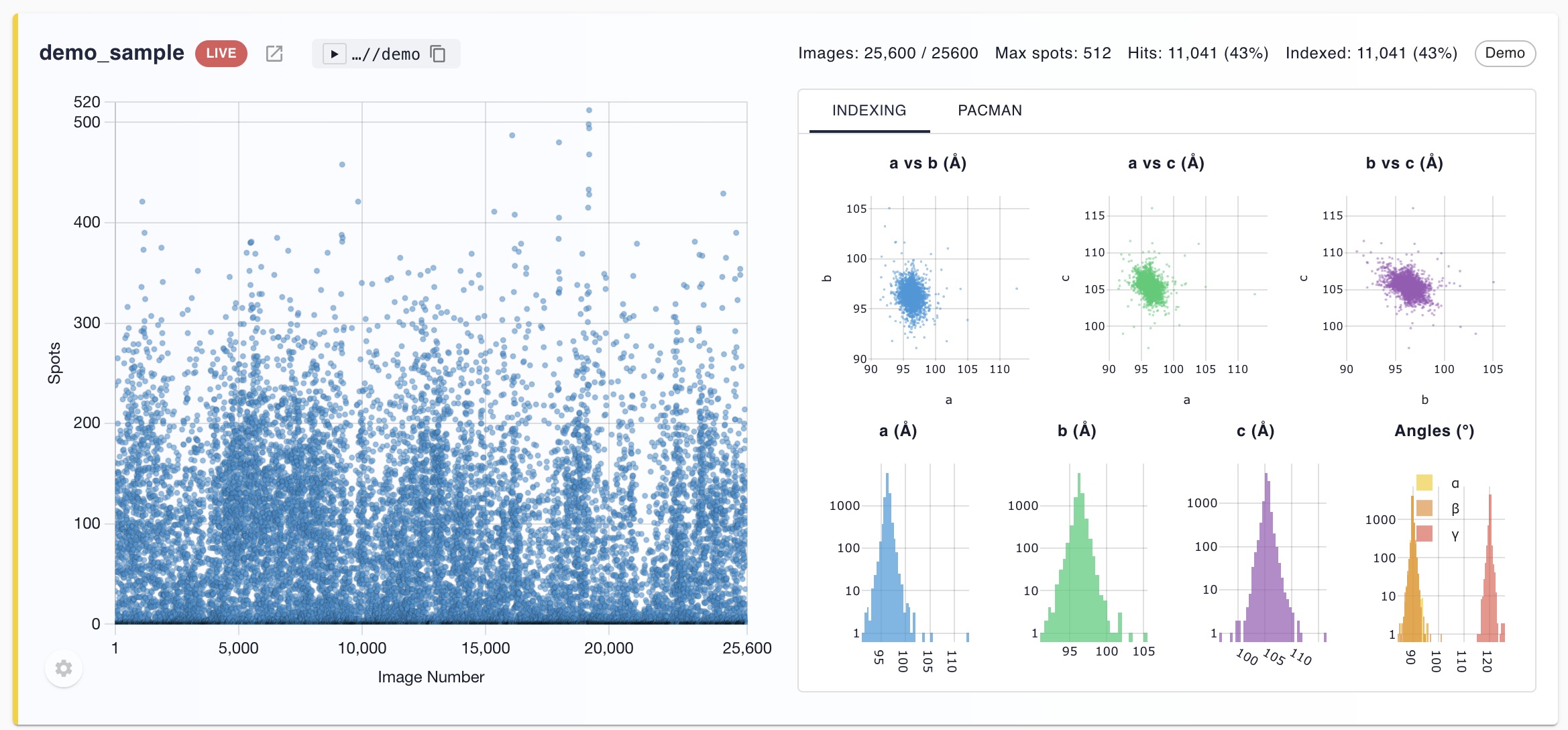Toggle the α angle legend entry

(x=1439, y=483)
